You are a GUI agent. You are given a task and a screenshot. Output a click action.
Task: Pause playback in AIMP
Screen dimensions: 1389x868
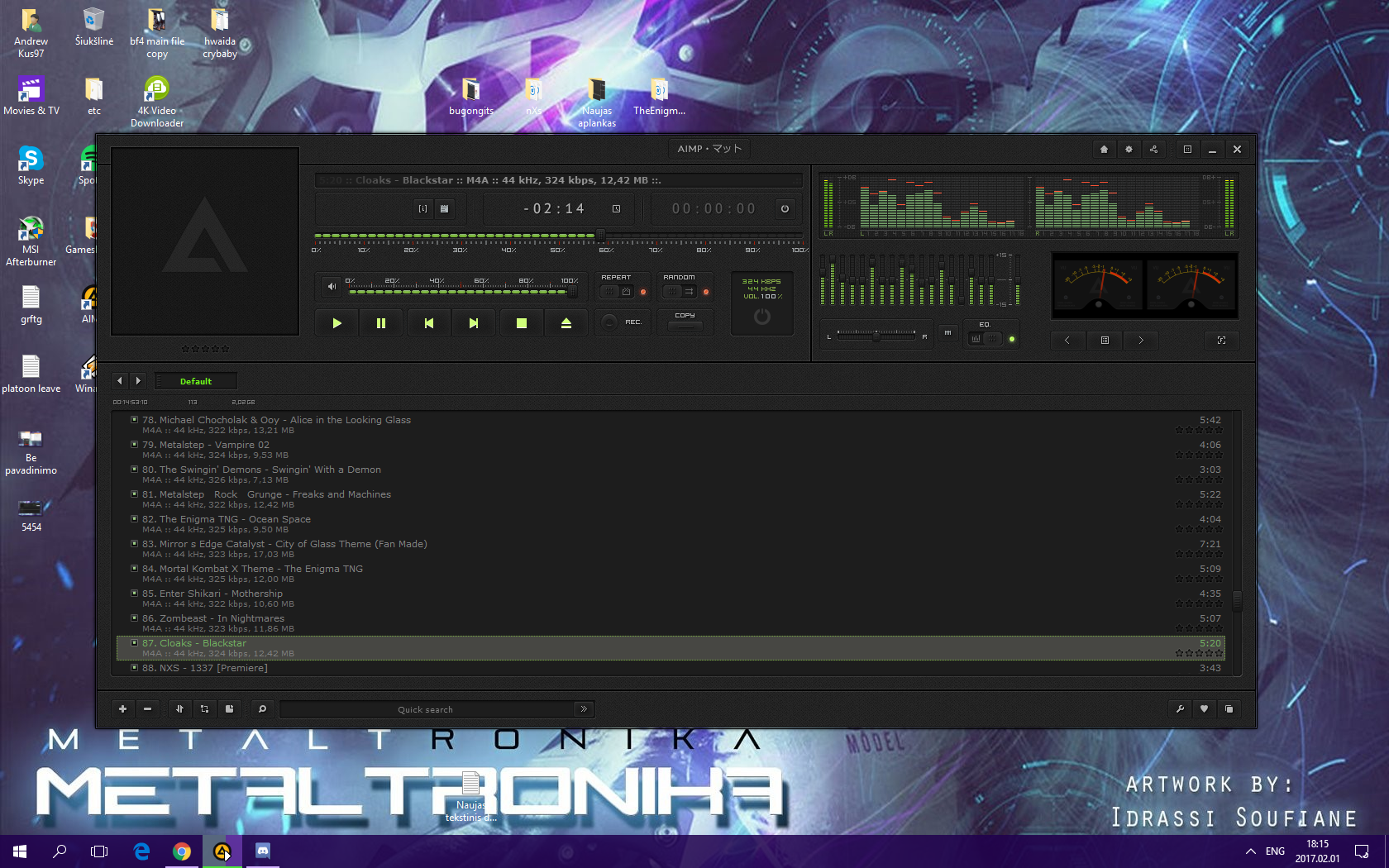pyautogui.click(x=381, y=323)
